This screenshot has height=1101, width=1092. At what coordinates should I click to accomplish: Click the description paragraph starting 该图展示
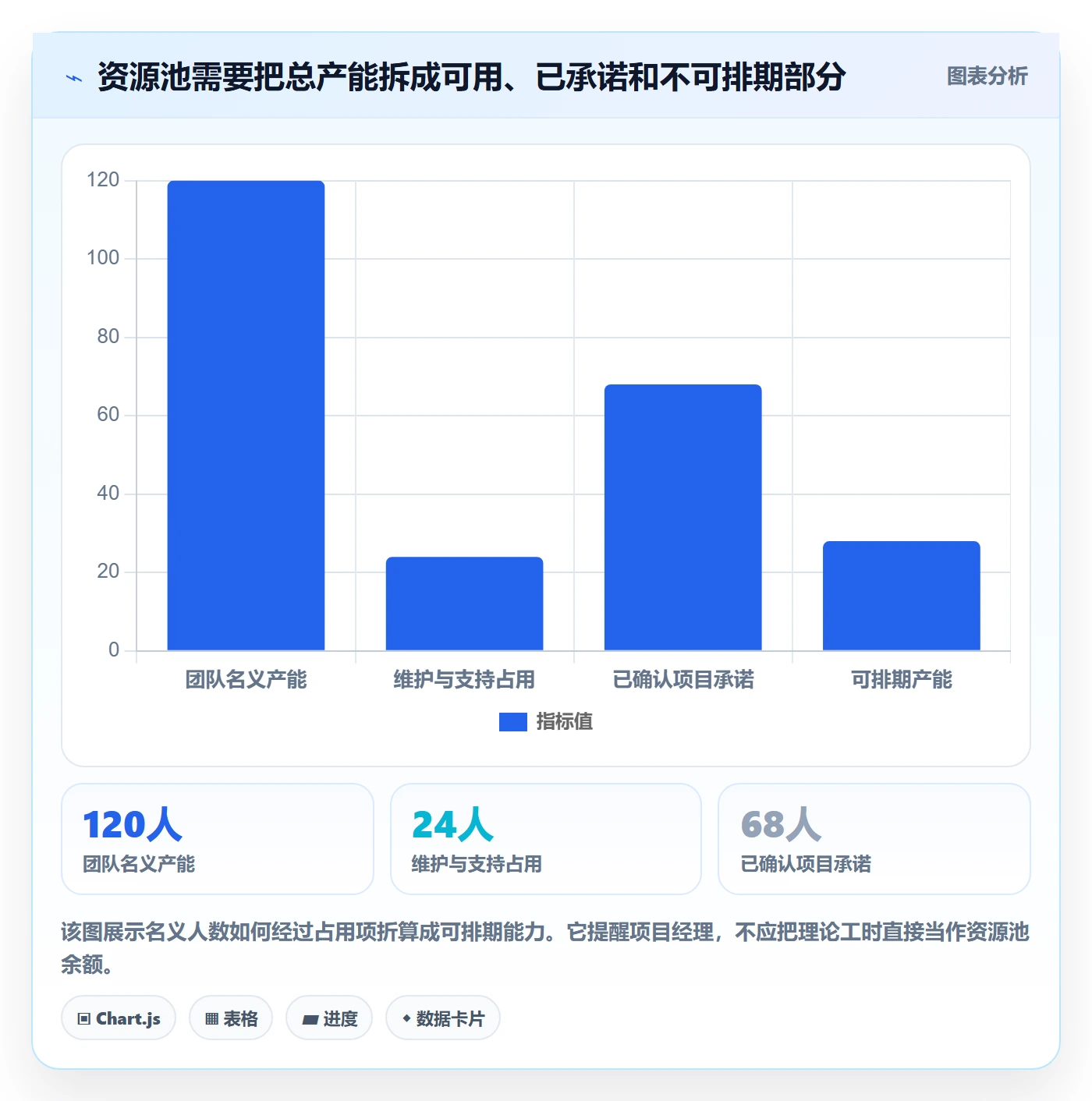pyautogui.click(x=545, y=948)
